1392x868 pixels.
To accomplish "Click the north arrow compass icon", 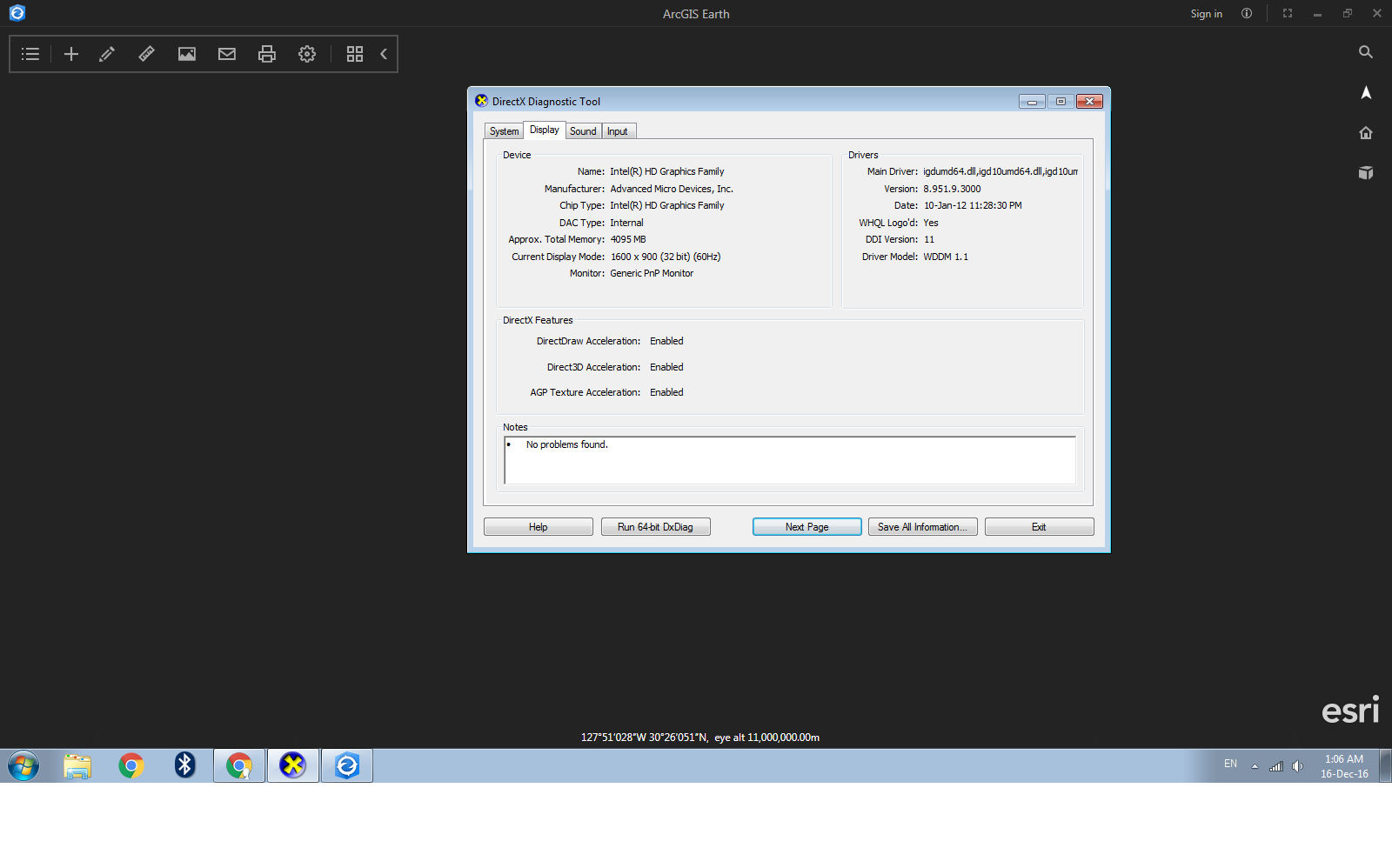I will pyautogui.click(x=1366, y=92).
